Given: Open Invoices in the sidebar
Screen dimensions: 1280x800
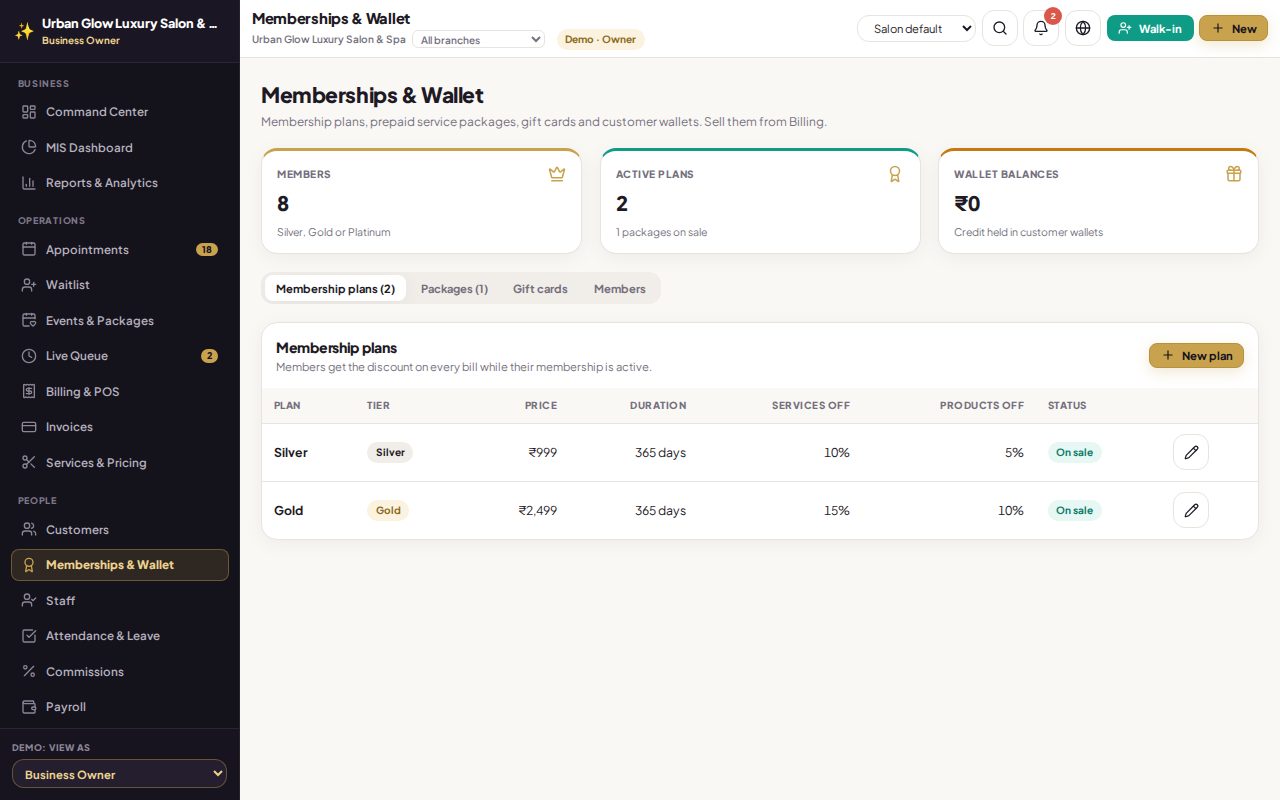Looking at the screenshot, I should (x=120, y=427).
